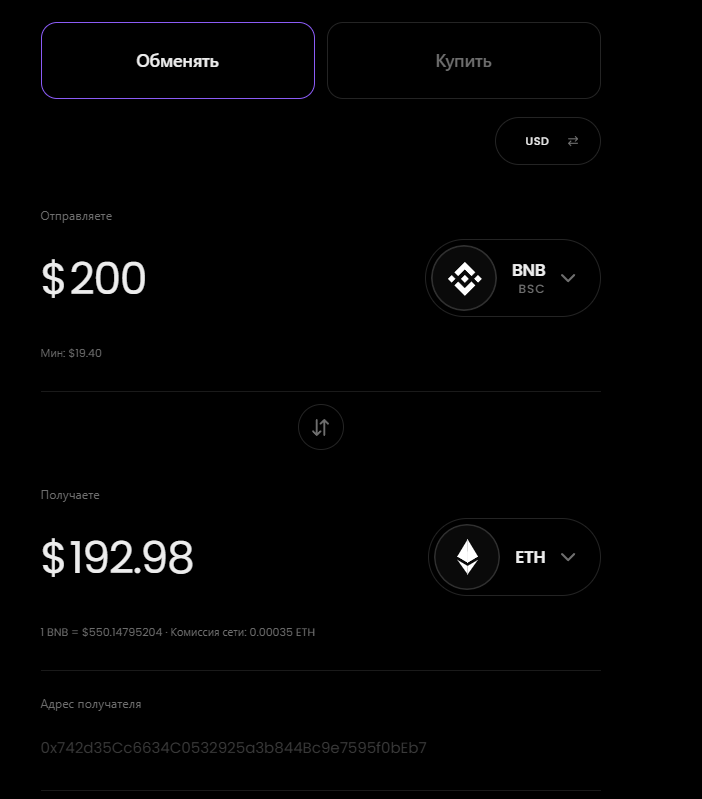Focus the recipient address input field

(321, 748)
